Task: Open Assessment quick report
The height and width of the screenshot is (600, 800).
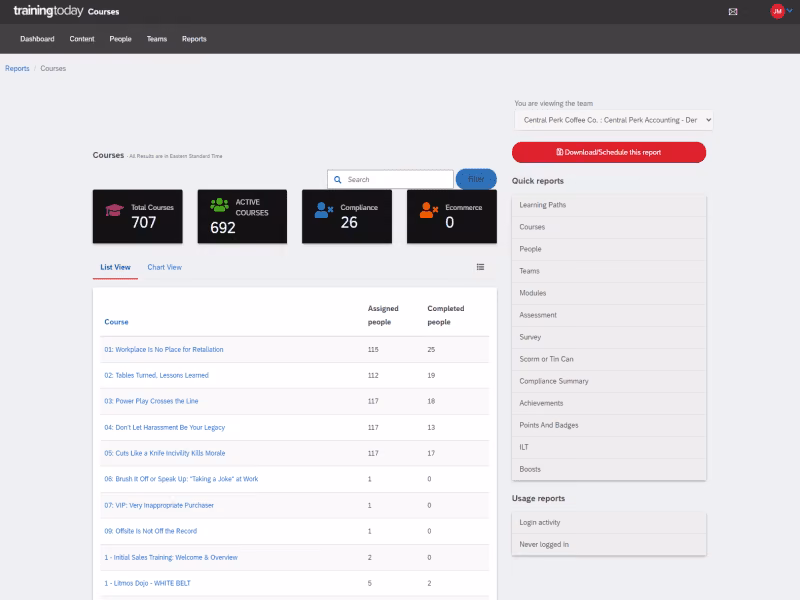Action: click(609, 315)
